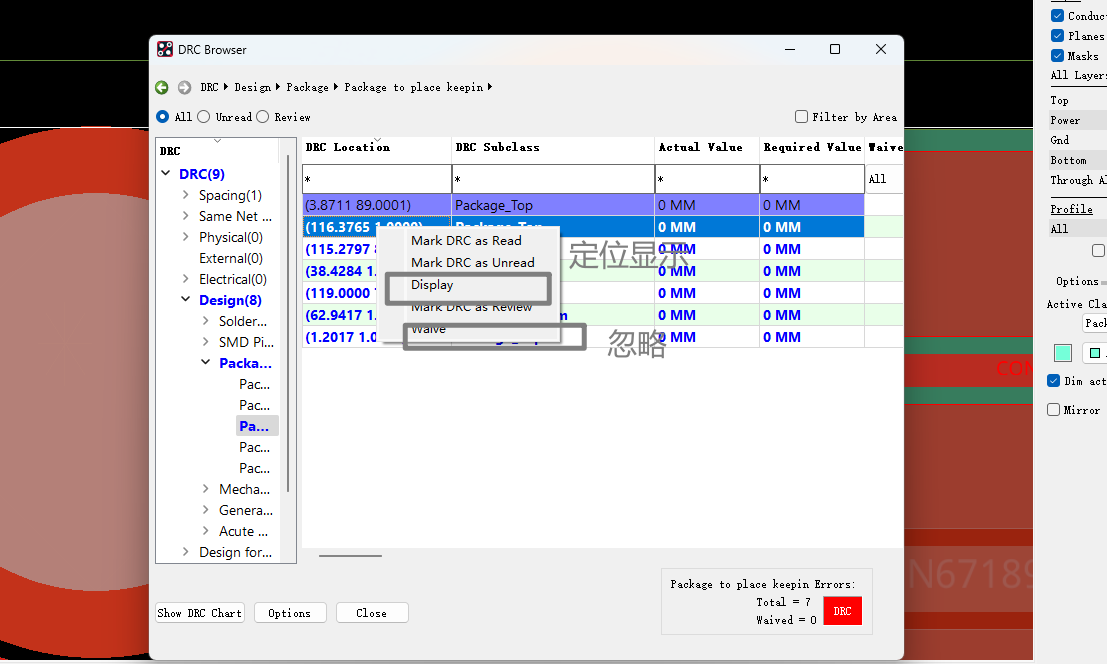Select the Top layer in side panel
1107x664 pixels.
[1059, 100]
